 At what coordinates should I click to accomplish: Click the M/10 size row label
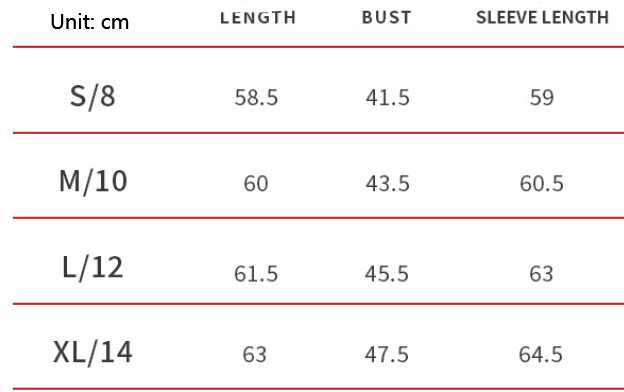(x=93, y=181)
